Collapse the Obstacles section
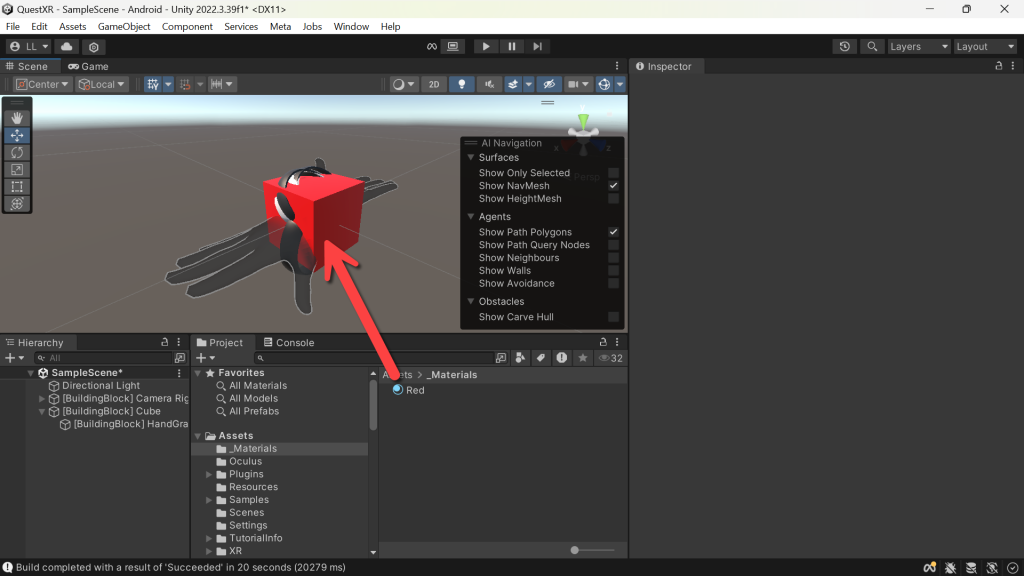The height and width of the screenshot is (576, 1024). coord(470,301)
